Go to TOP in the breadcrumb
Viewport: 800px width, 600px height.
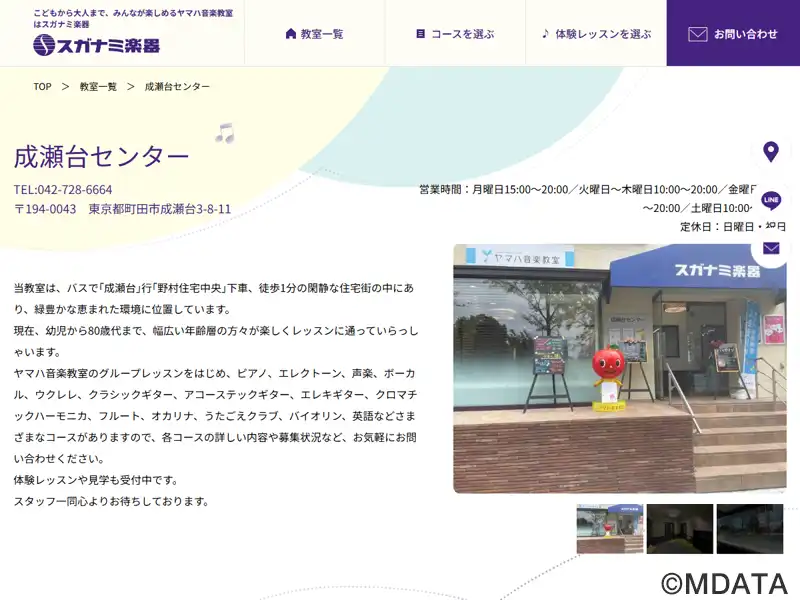[x=42, y=87]
